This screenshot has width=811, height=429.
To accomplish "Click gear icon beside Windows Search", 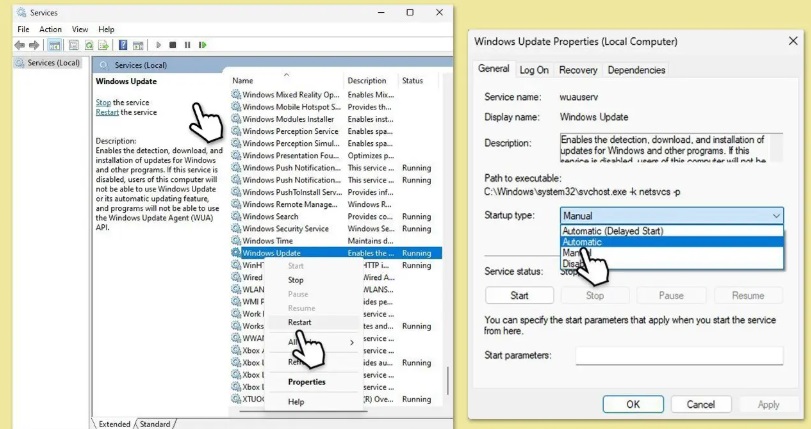I will click(236, 216).
